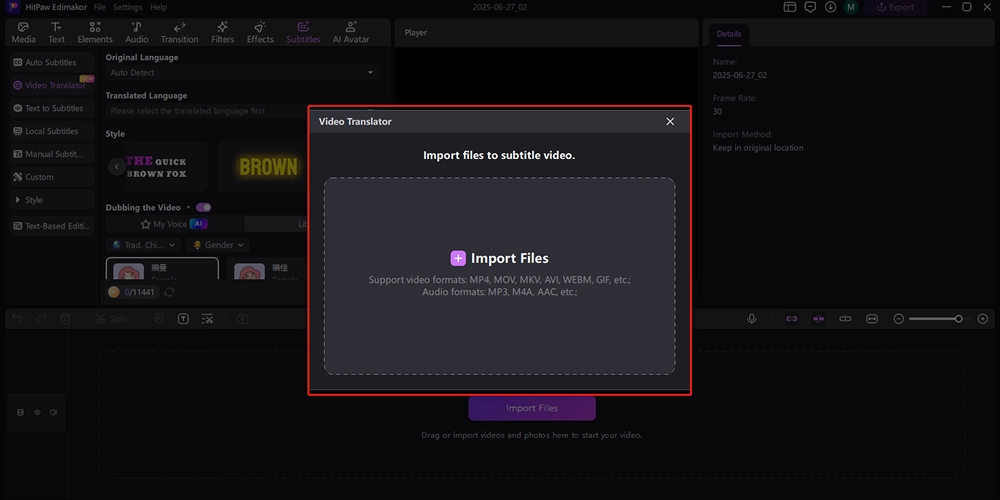Open the Media tab

[x=24, y=33]
